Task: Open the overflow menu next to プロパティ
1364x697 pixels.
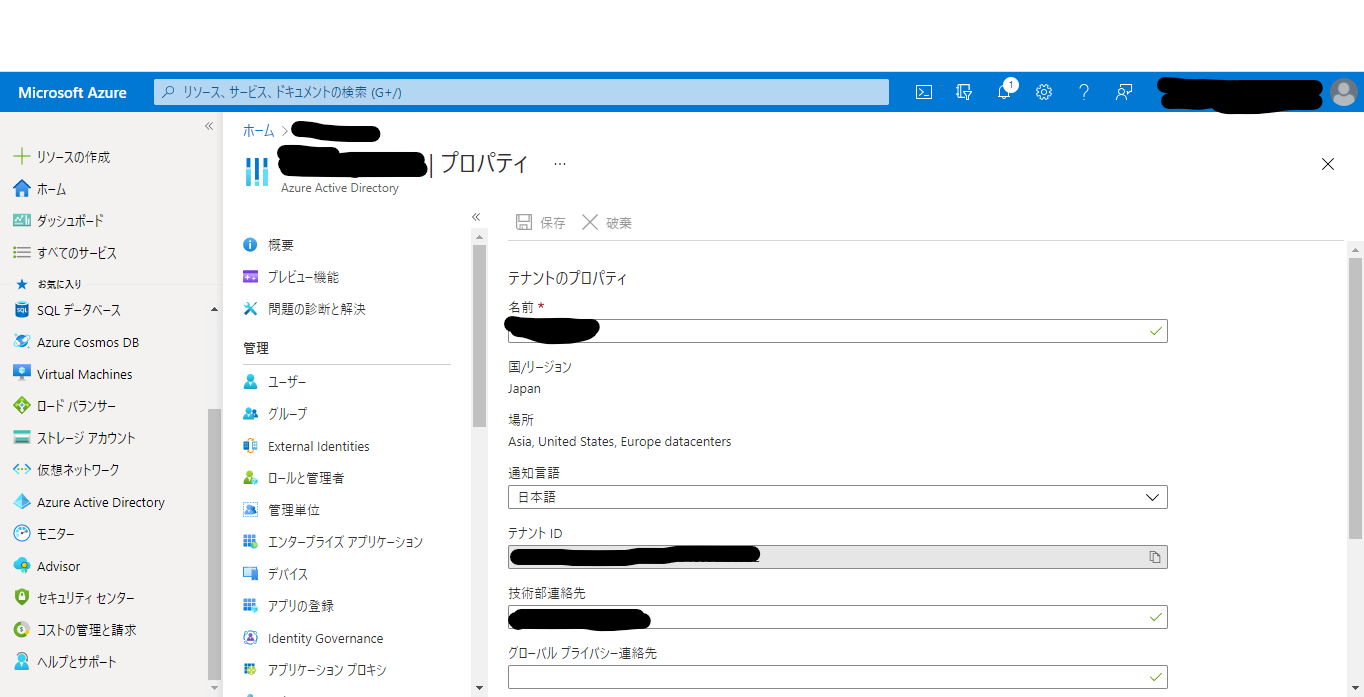Action: pyautogui.click(x=559, y=164)
